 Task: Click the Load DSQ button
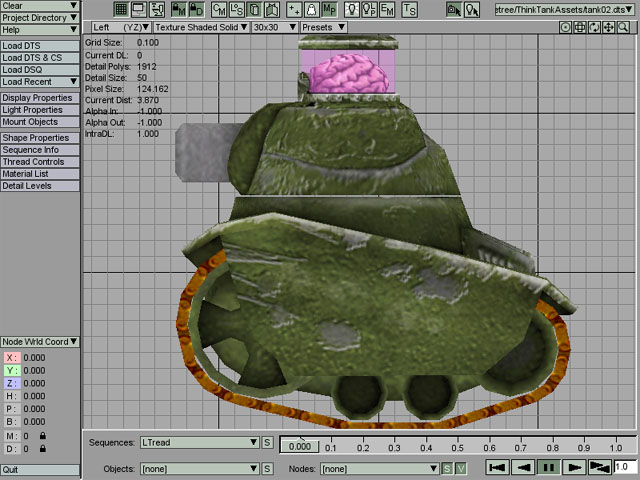pos(40,70)
